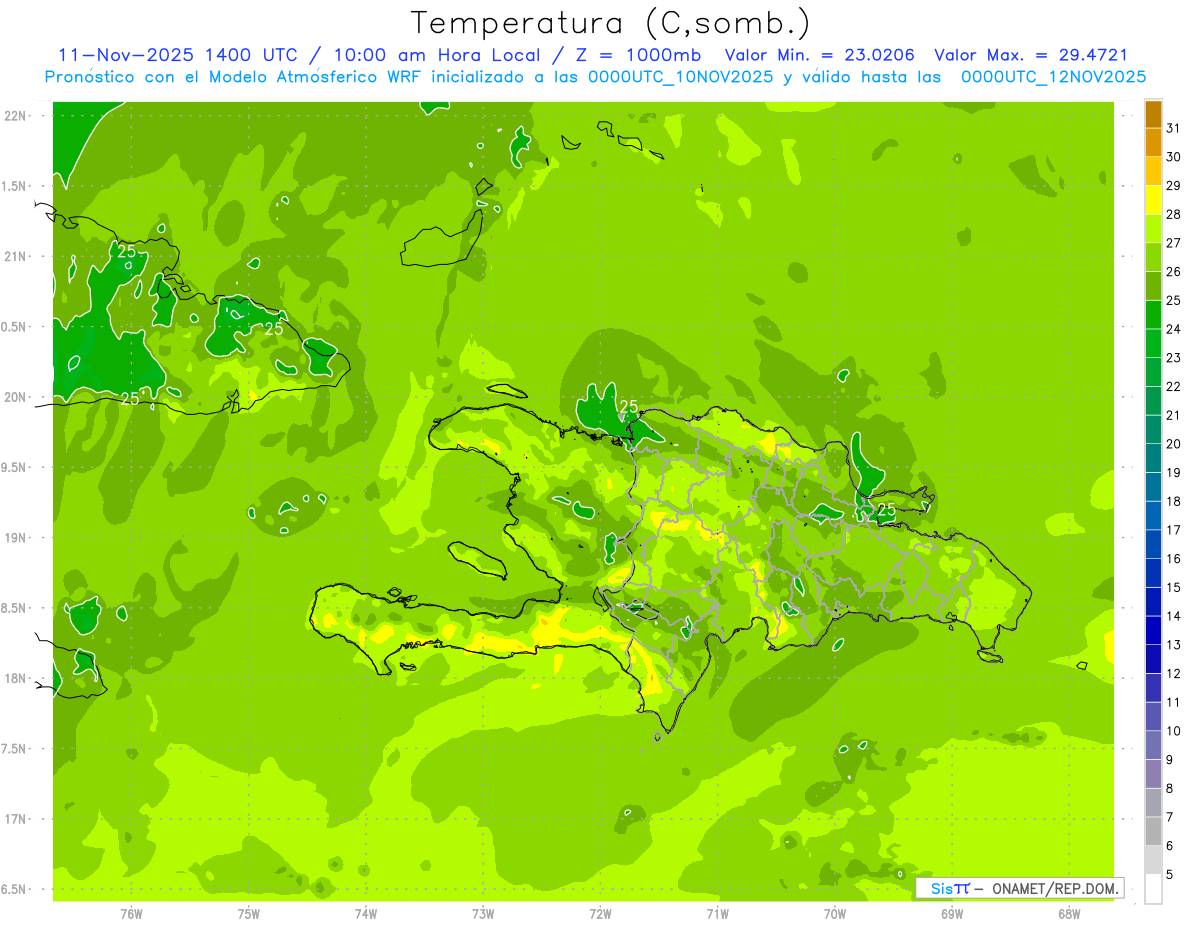Select the color scale value '27'

[1174, 243]
